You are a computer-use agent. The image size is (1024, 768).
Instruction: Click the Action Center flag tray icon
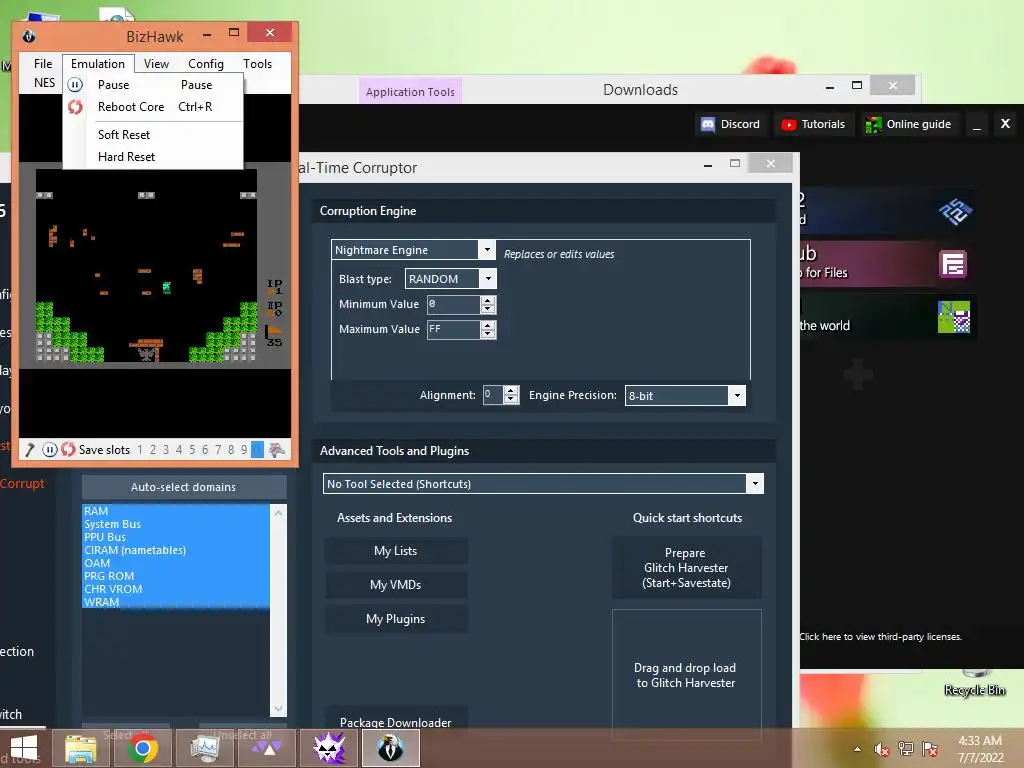coord(930,749)
